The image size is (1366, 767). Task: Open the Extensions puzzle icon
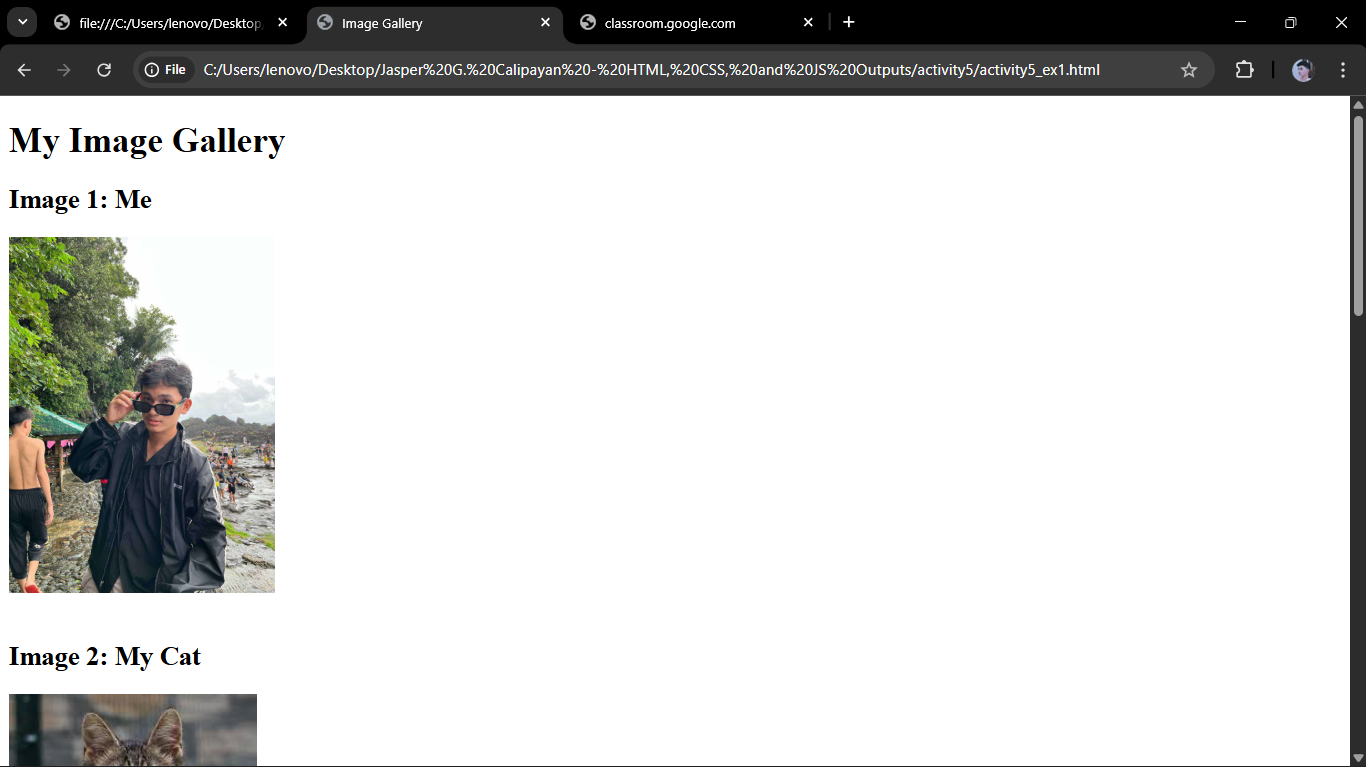(1244, 70)
